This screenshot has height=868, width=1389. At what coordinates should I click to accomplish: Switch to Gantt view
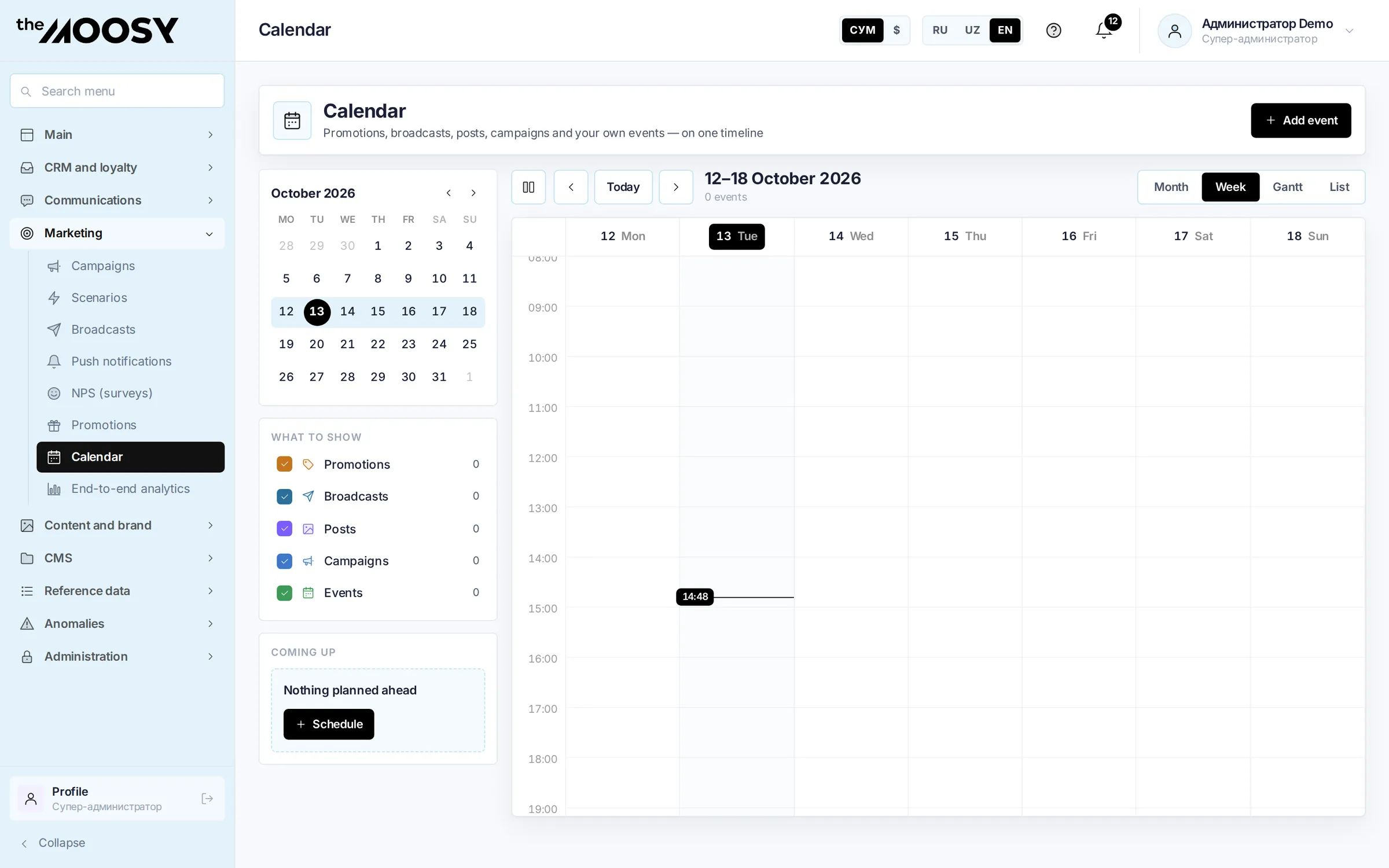1287,187
